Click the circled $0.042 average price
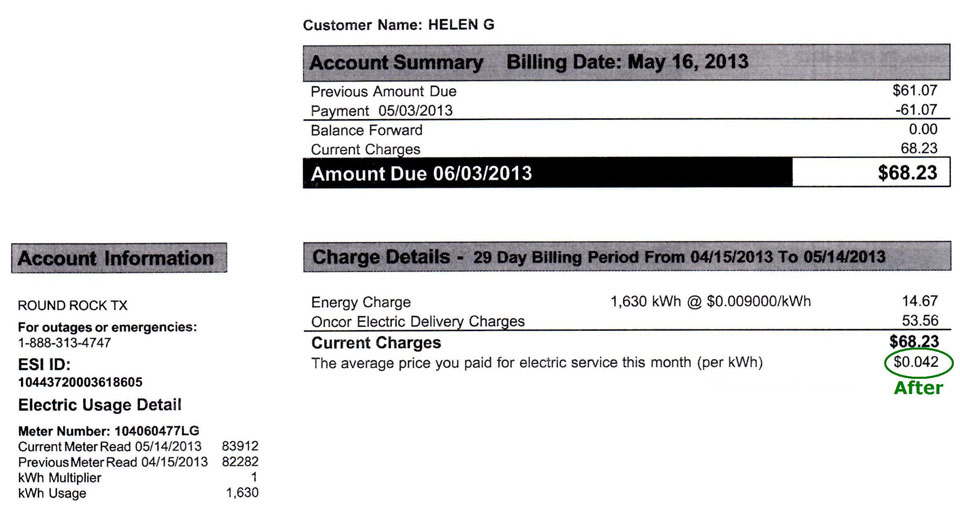 (918, 362)
